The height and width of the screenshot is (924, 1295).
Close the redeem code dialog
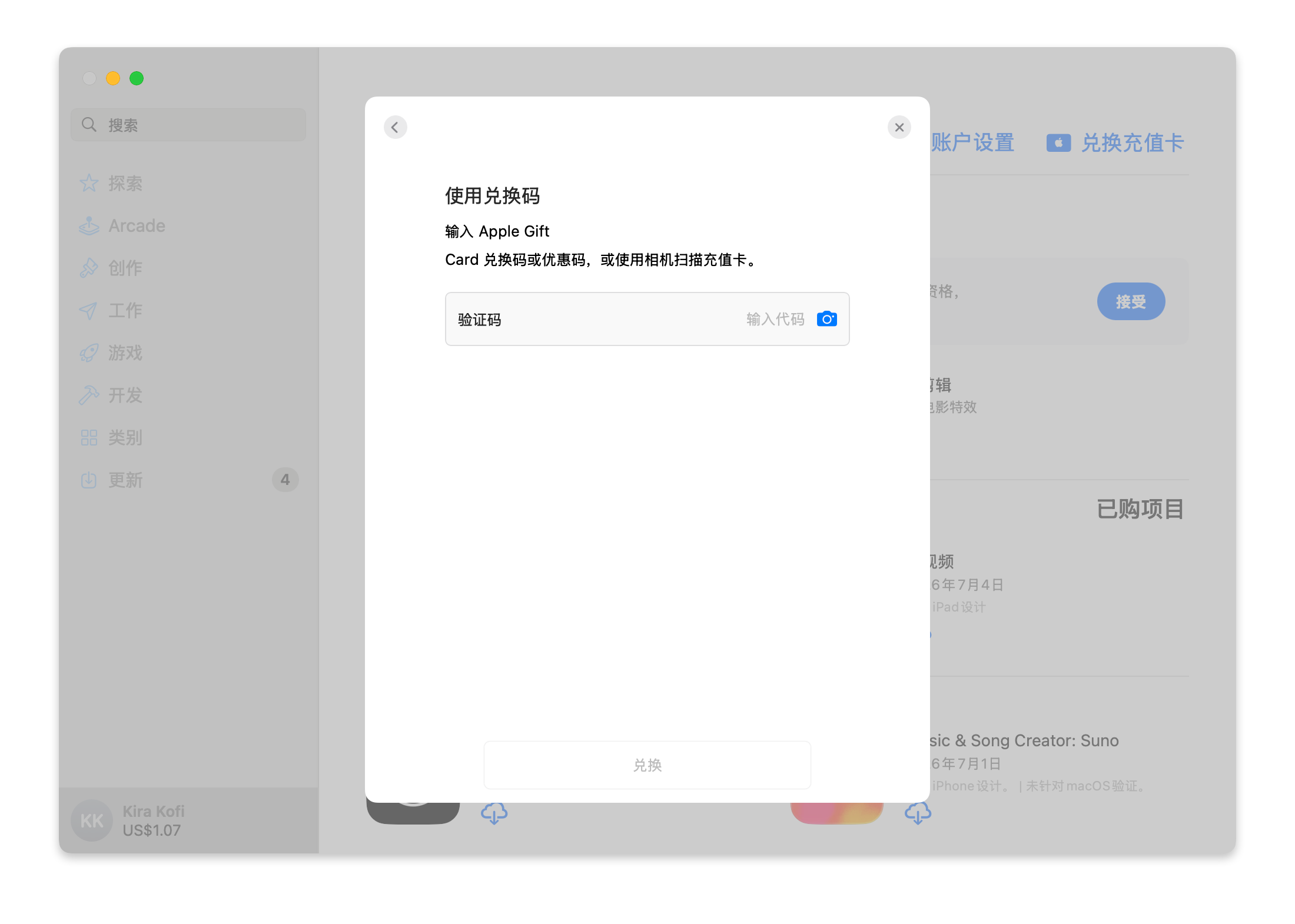click(x=899, y=127)
